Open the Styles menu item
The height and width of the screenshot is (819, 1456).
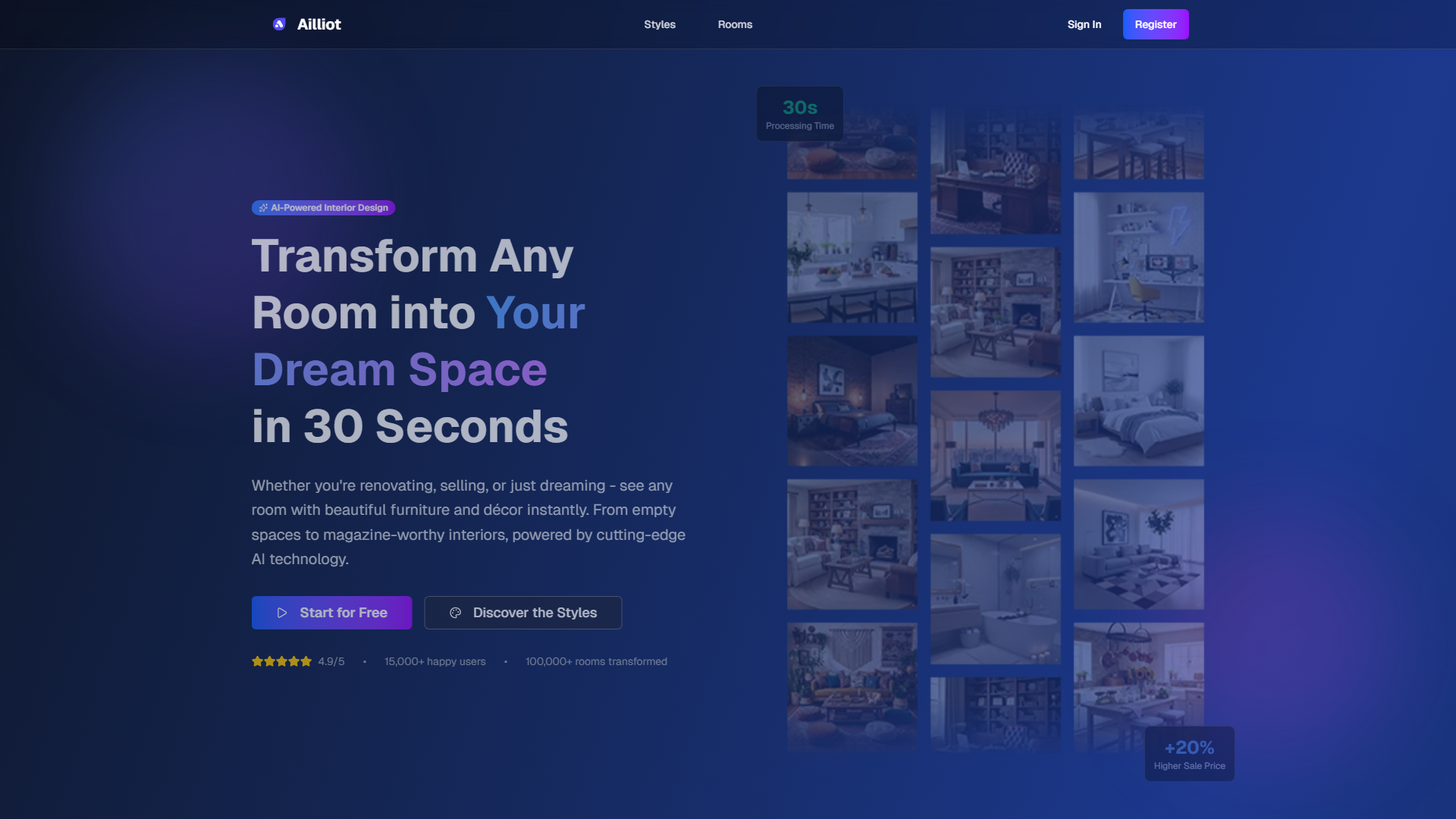point(659,24)
